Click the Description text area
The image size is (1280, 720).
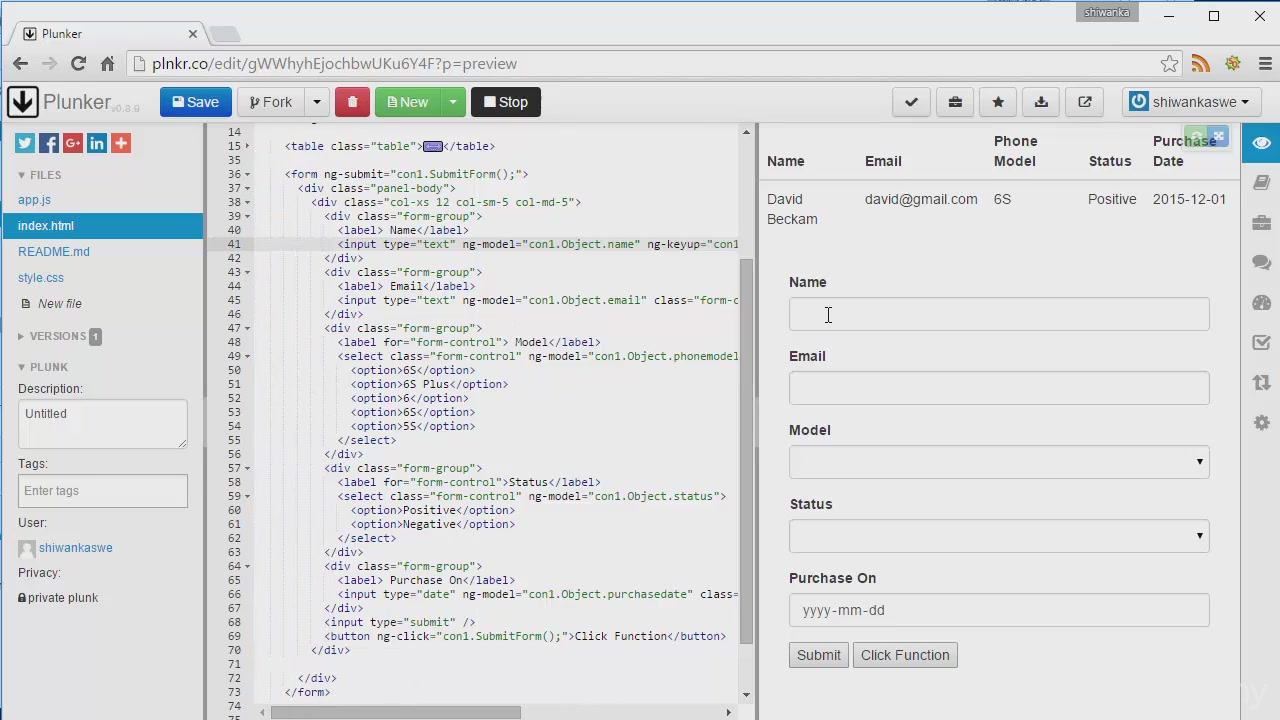[x=102, y=423]
